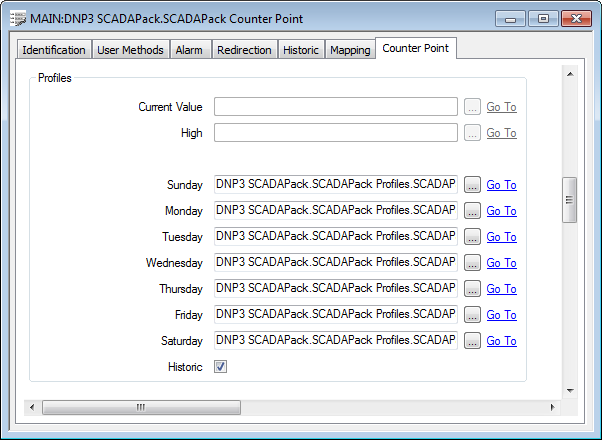Click the Saturday profile field
Image resolution: width=602 pixels, height=440 pixels.
(336, 341)
